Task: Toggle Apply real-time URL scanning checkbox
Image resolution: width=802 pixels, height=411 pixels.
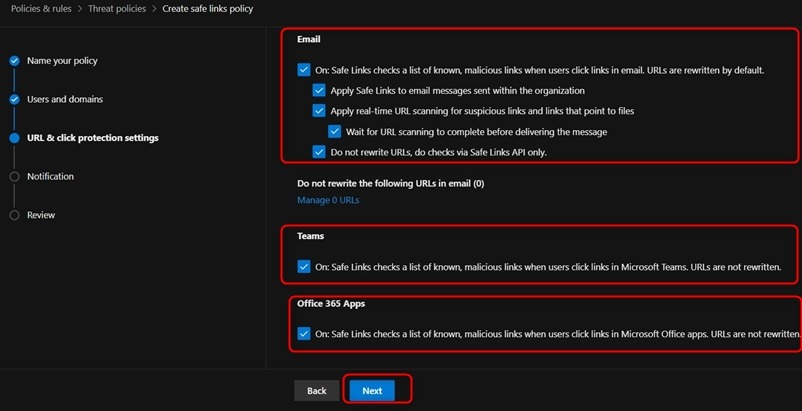Action: 319,111
